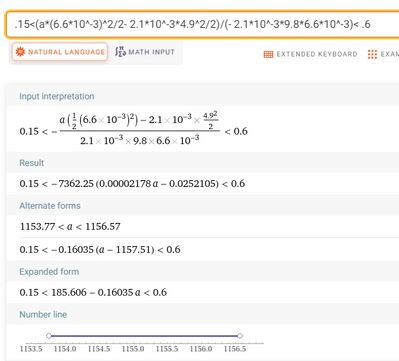Click the Expanded form heading

49,272
